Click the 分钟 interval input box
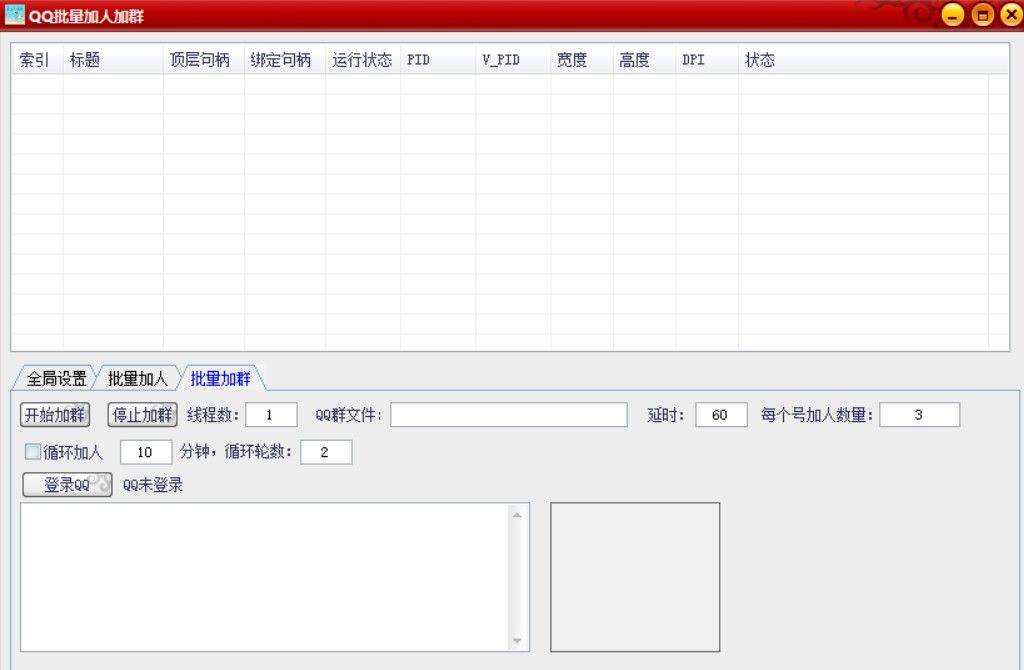 pos(146,453)
